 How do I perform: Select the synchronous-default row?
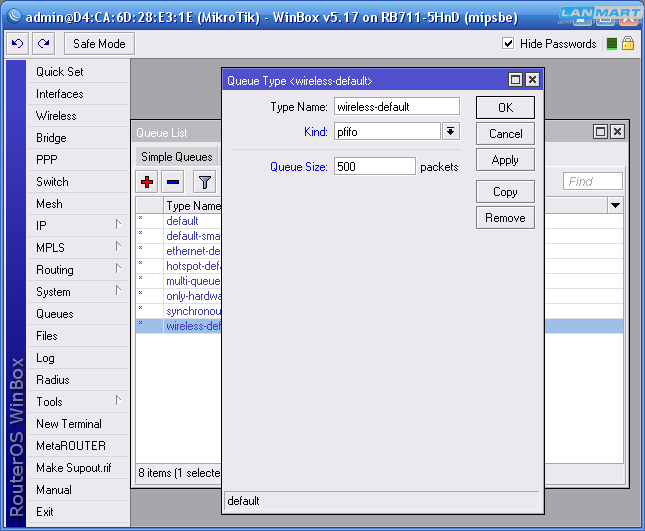click(179, 311)
